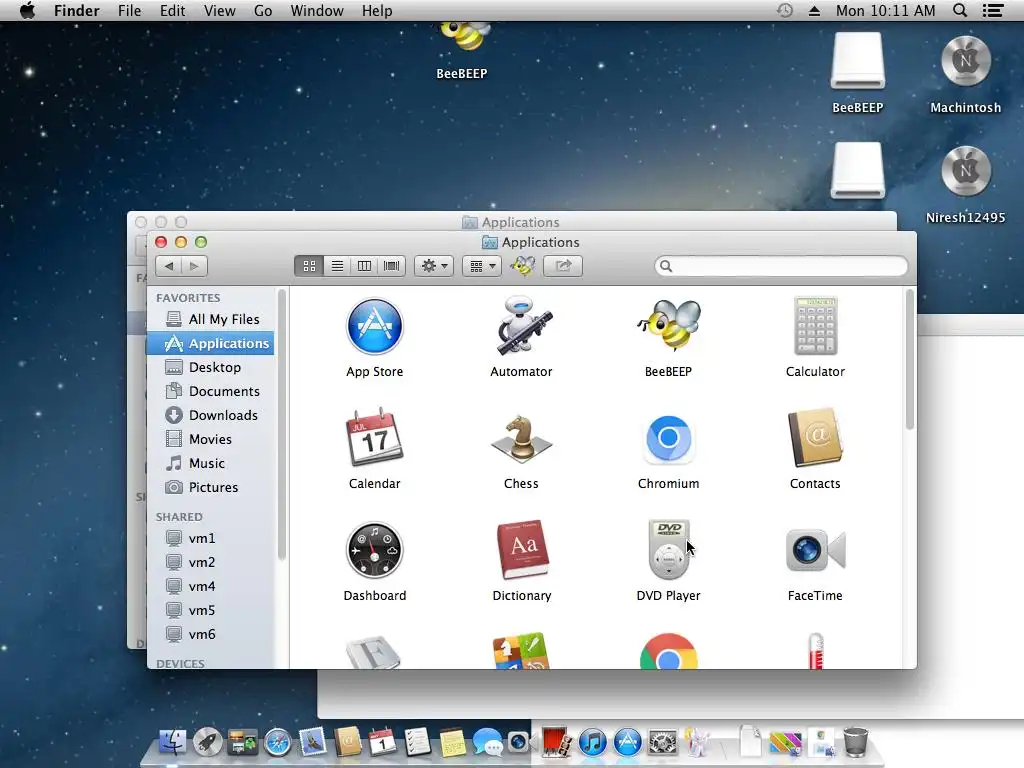Click the Share button in toolbar
Image resolution: width=1024 pixels, height=768 pixels.
tap(563, 266)
